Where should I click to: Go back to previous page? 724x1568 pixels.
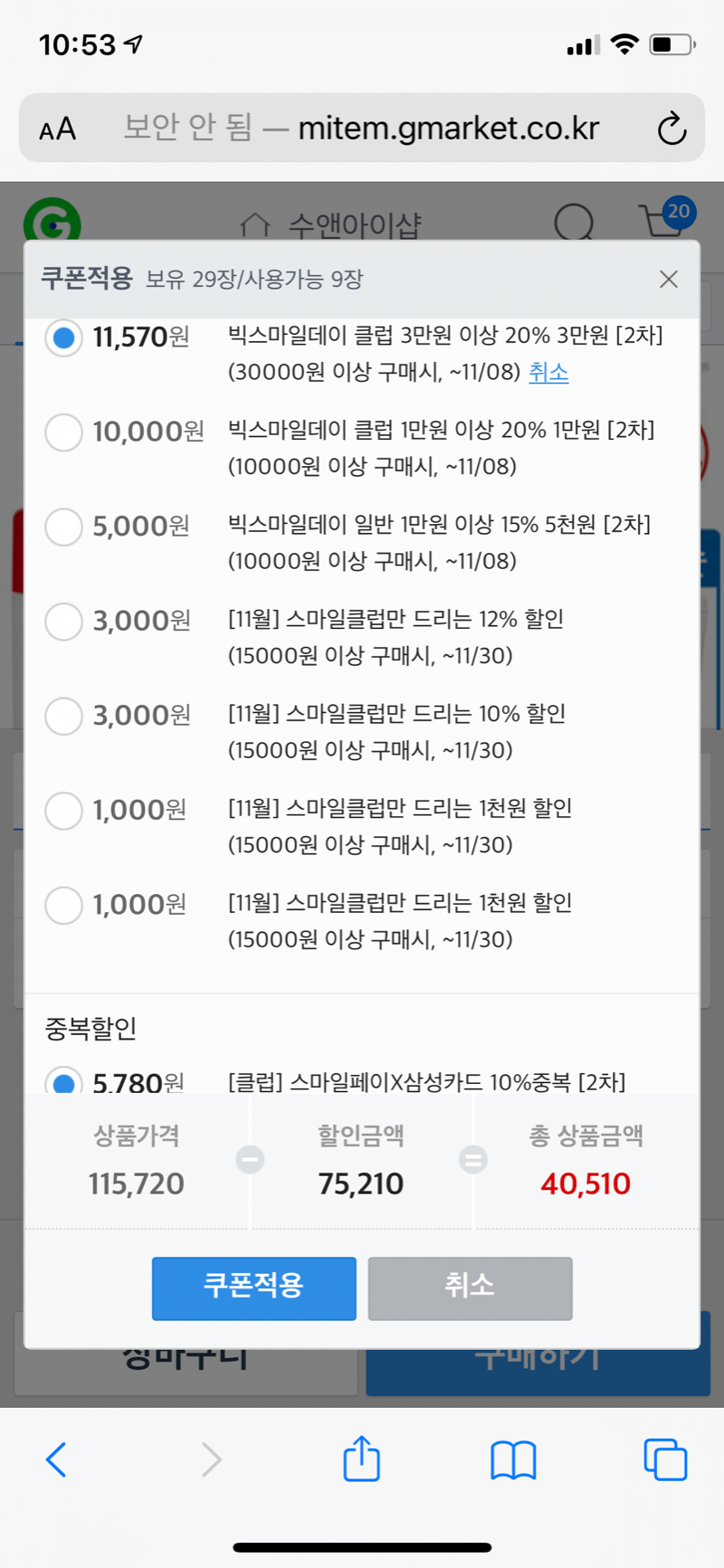click(x=56, y=1459)
